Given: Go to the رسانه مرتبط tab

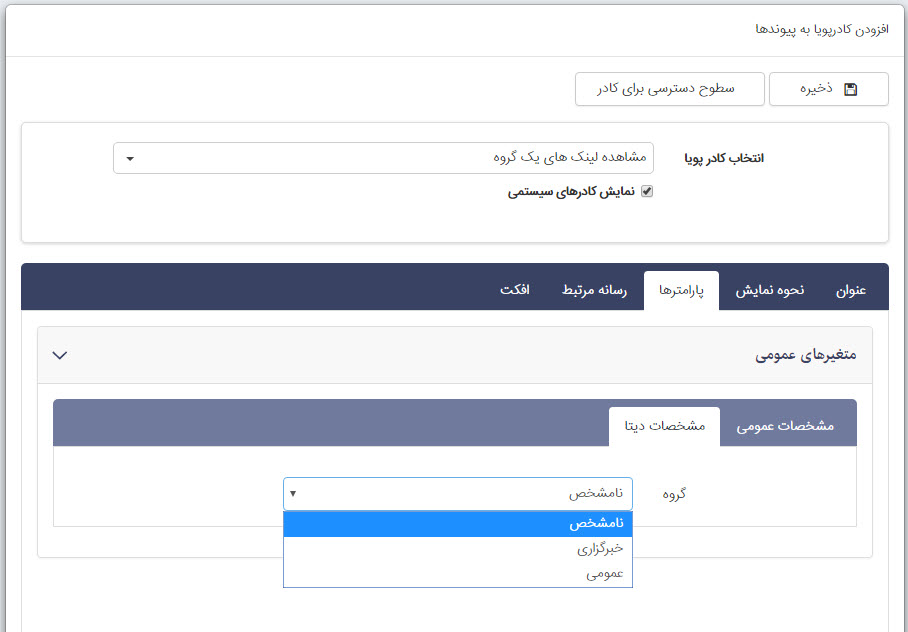Looking at the screenshot, I should click(x=597, y=291).
